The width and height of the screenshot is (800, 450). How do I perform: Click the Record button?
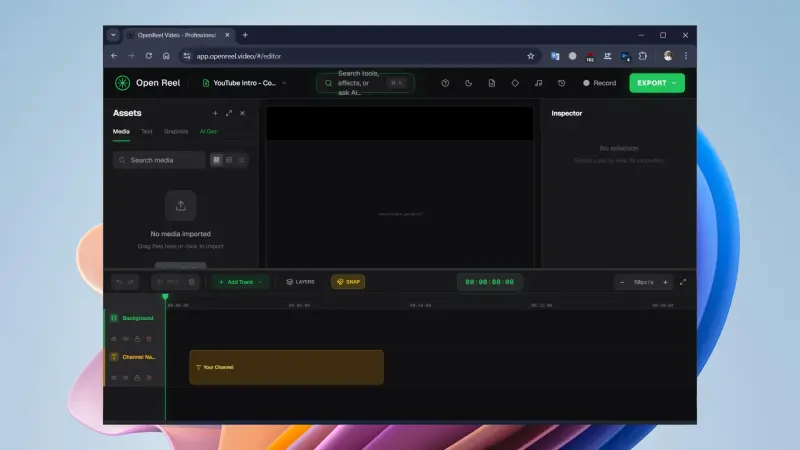599,83
